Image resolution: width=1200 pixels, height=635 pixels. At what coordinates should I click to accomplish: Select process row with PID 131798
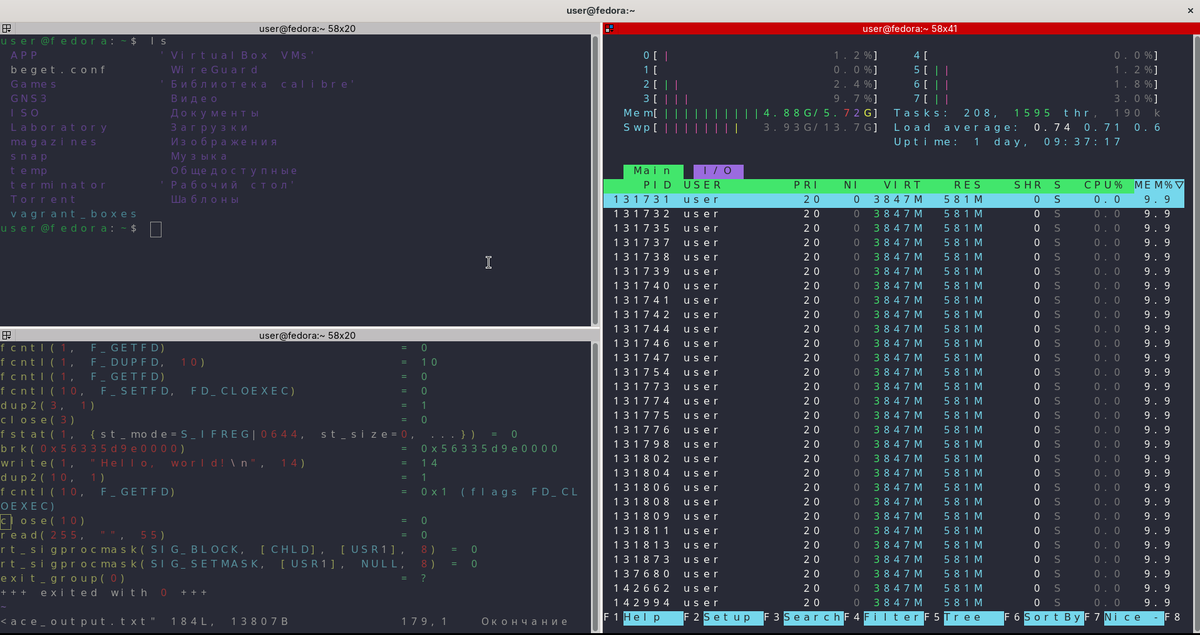tap(894, 444)
